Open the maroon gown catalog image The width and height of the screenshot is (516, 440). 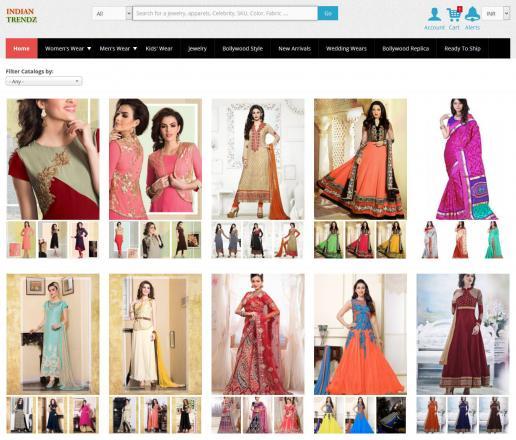pyautogui.click(x=463, y=334)
